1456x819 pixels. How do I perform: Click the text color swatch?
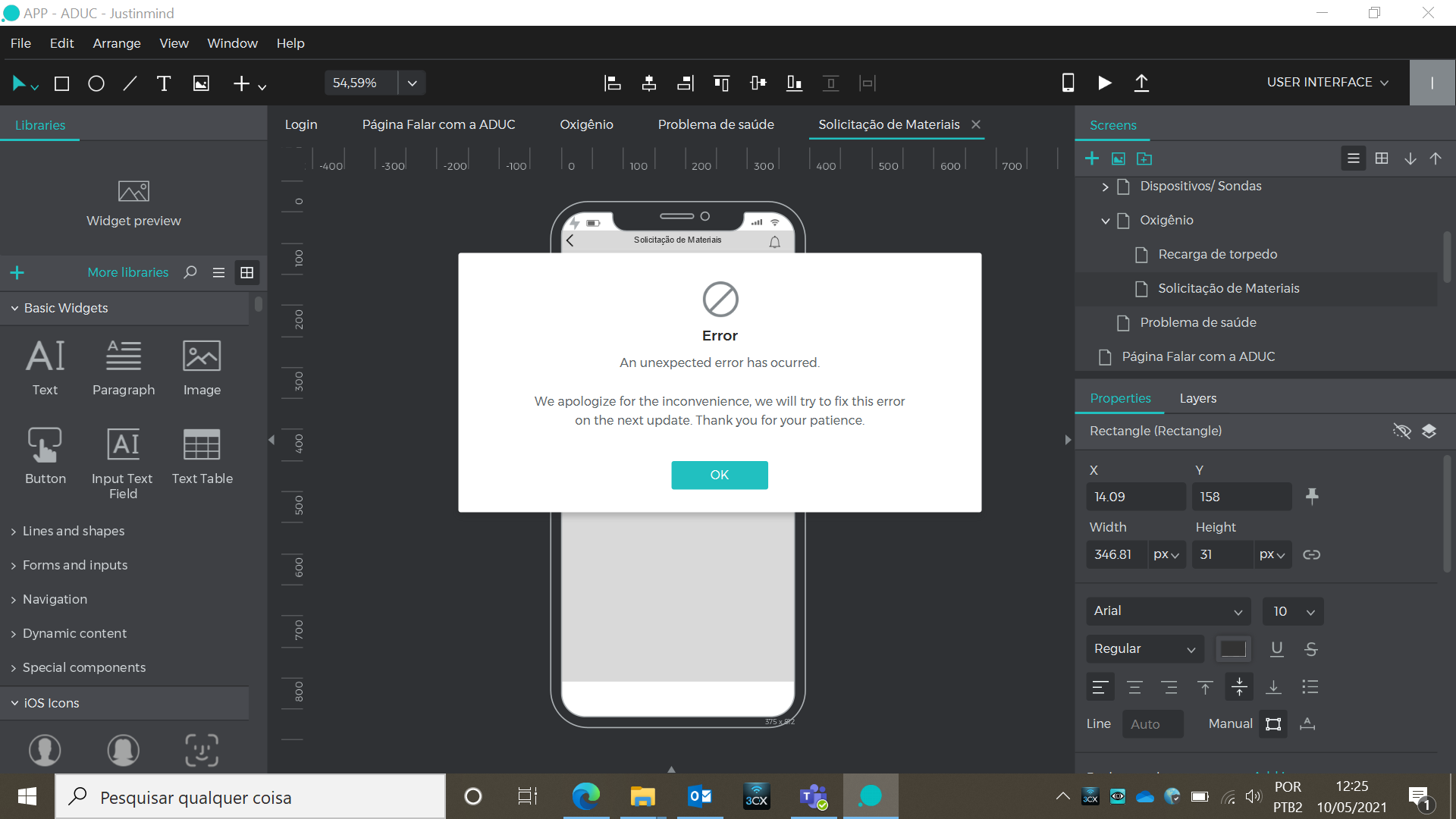click(x=1233, y=649)
